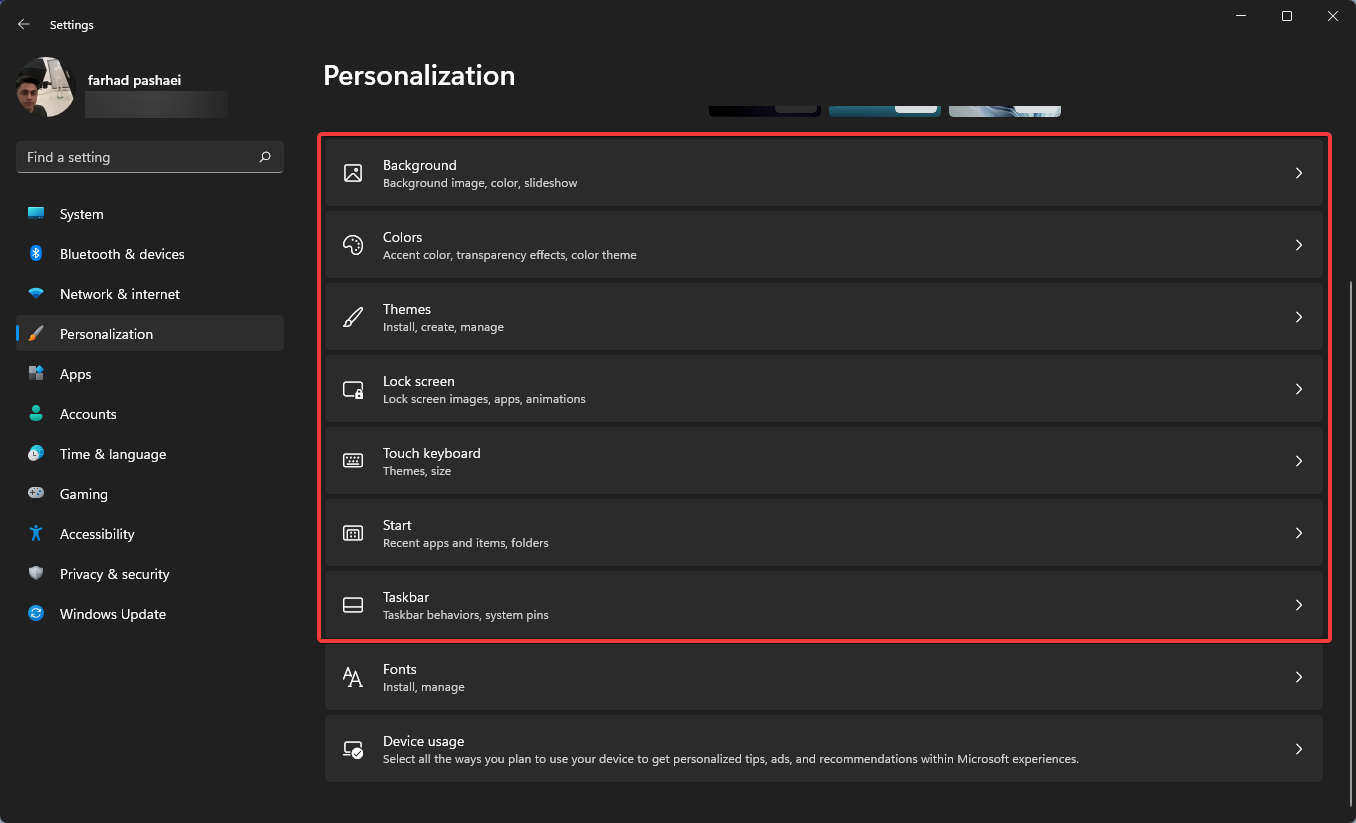Select the blue theme preview thumbnail
The width and height of the screenshot is (1356, 823).
click(x=884, y=106)
